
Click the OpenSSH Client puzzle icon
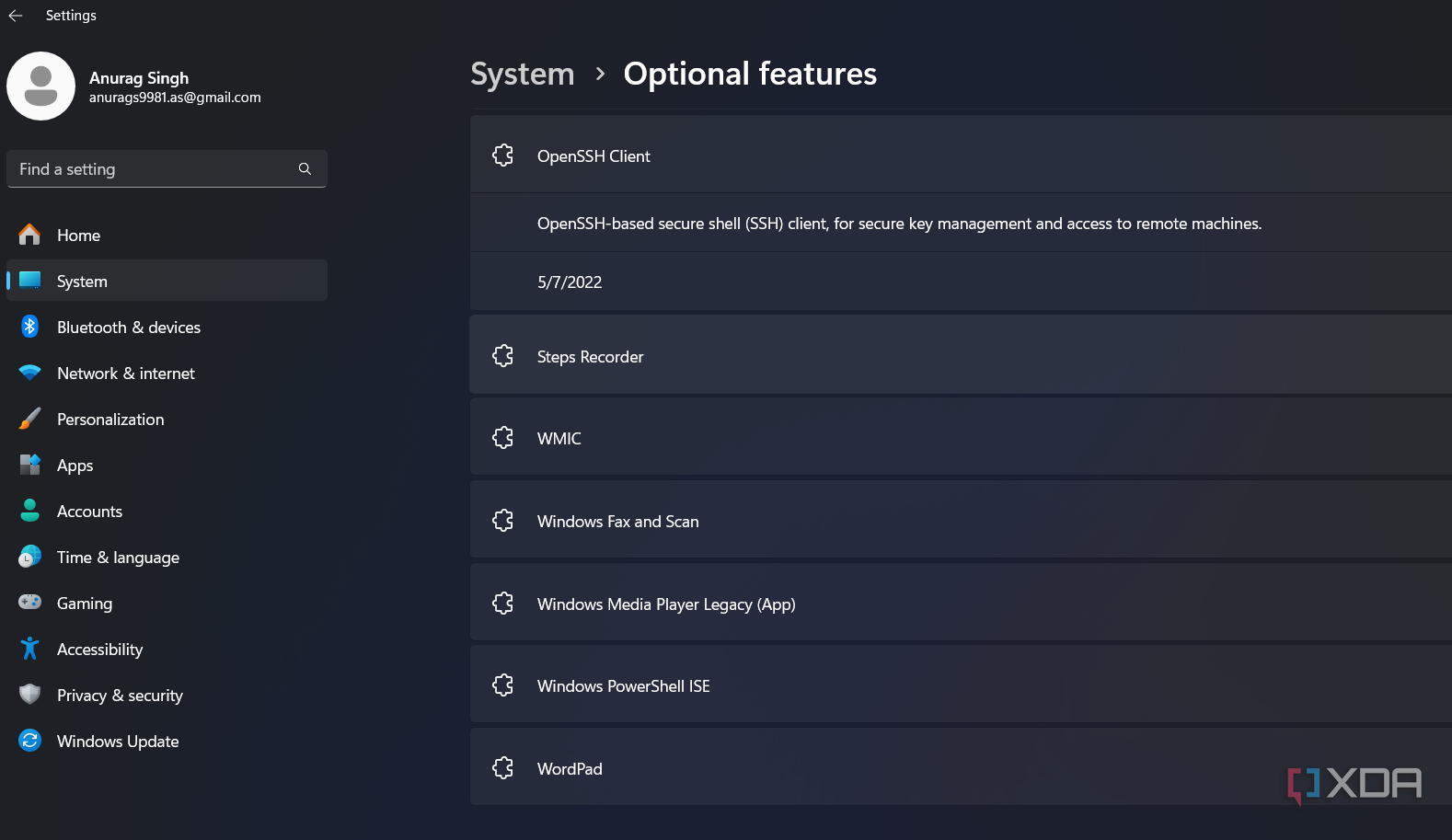click(502, 155)
